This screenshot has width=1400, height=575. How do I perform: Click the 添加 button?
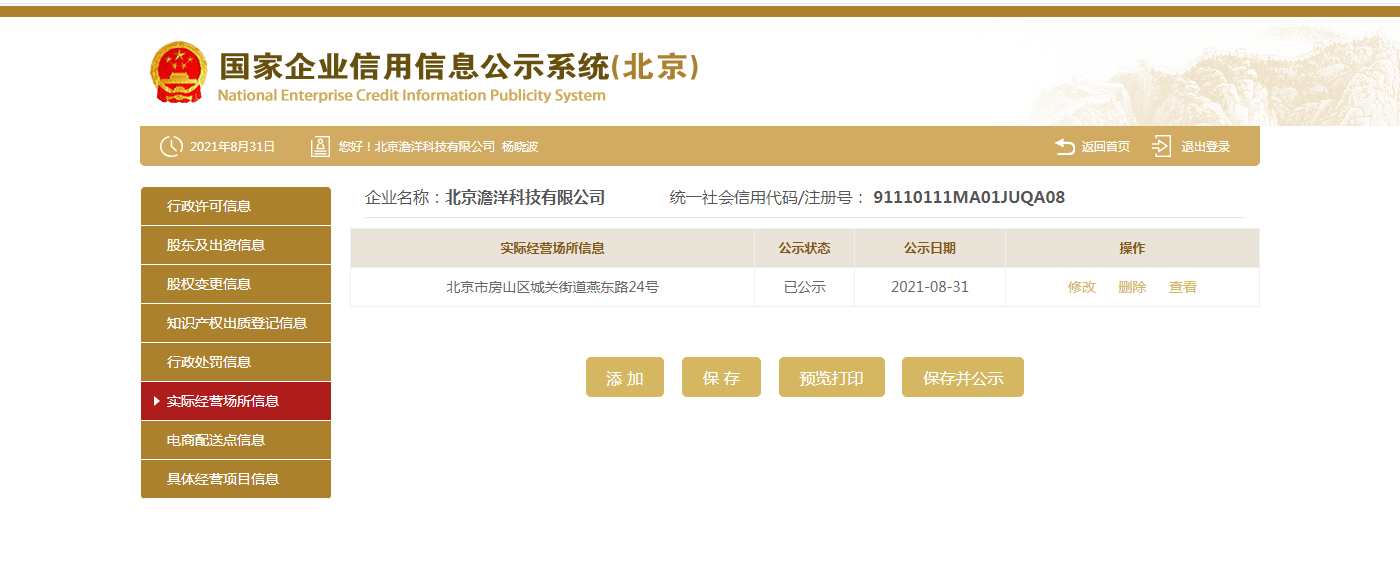point(625,377)
